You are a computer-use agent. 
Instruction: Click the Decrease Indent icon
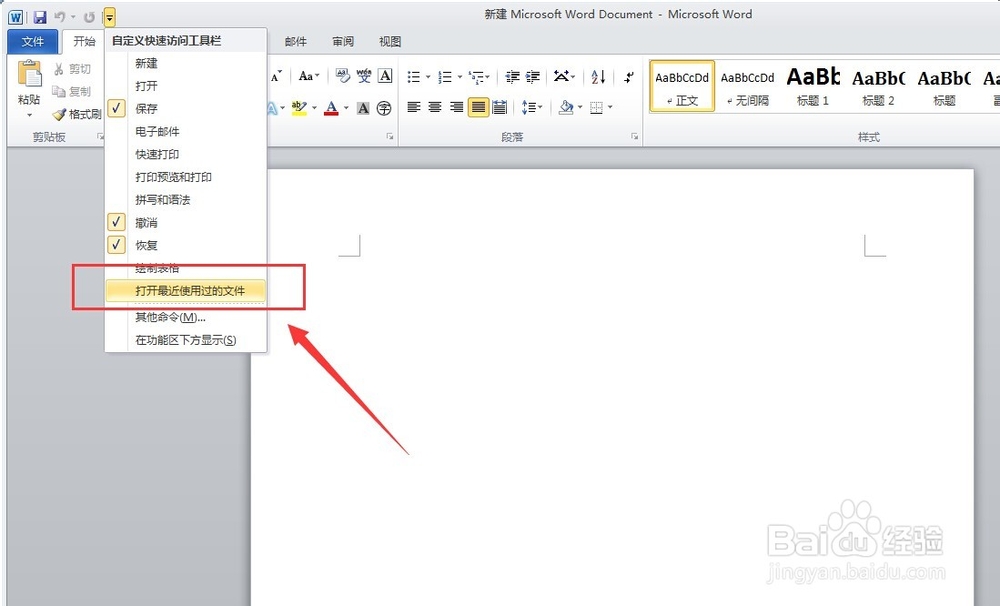pos(512,77)
